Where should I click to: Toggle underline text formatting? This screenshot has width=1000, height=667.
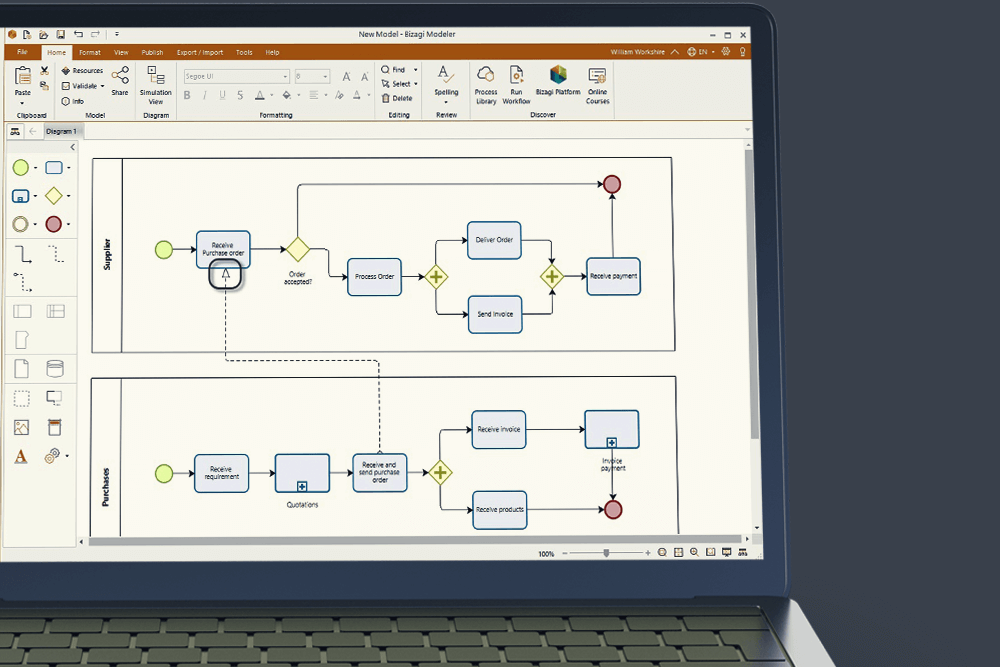[221, 95]
